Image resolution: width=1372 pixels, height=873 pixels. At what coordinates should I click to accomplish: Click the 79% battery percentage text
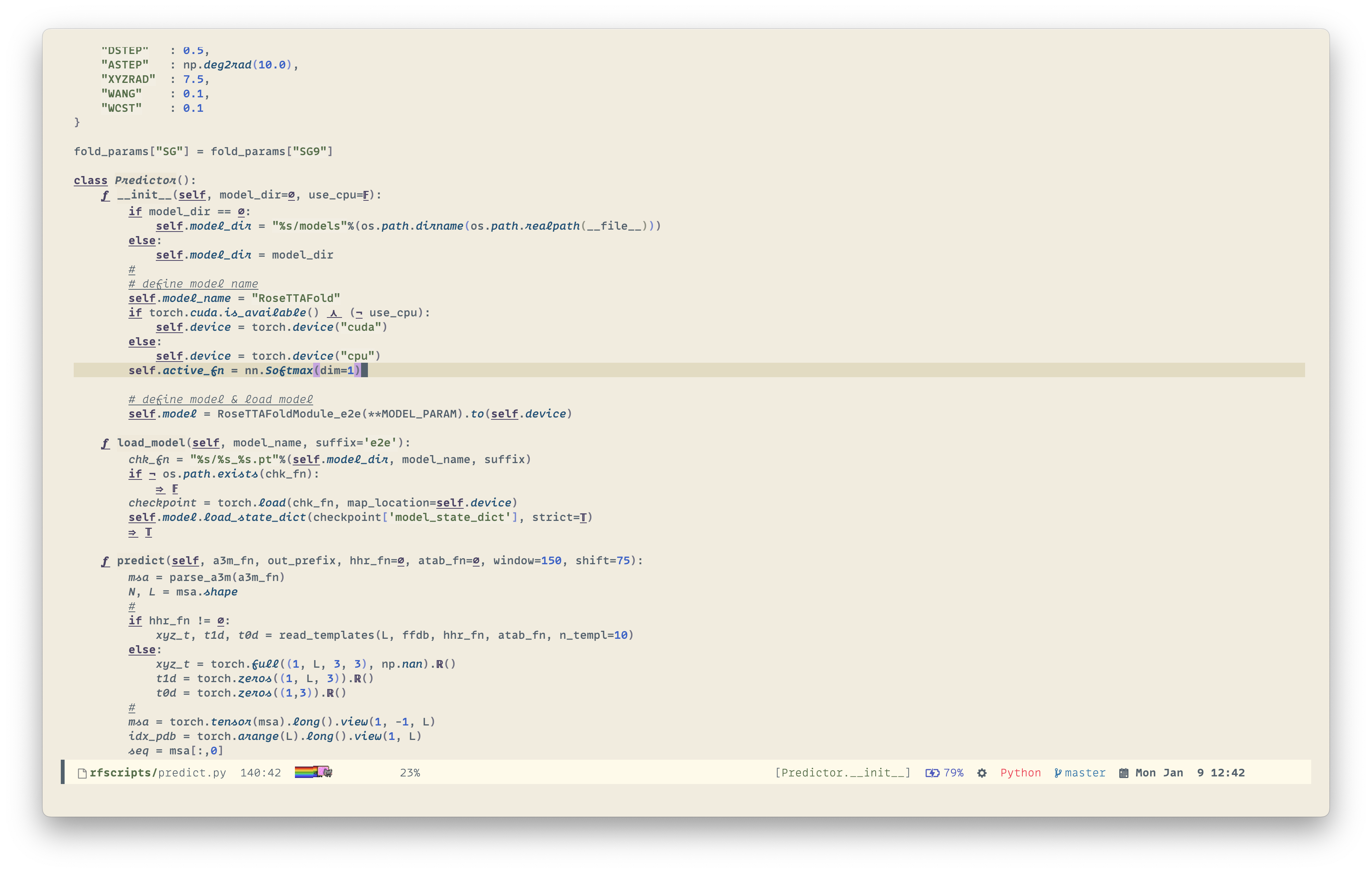click(953, 773)
